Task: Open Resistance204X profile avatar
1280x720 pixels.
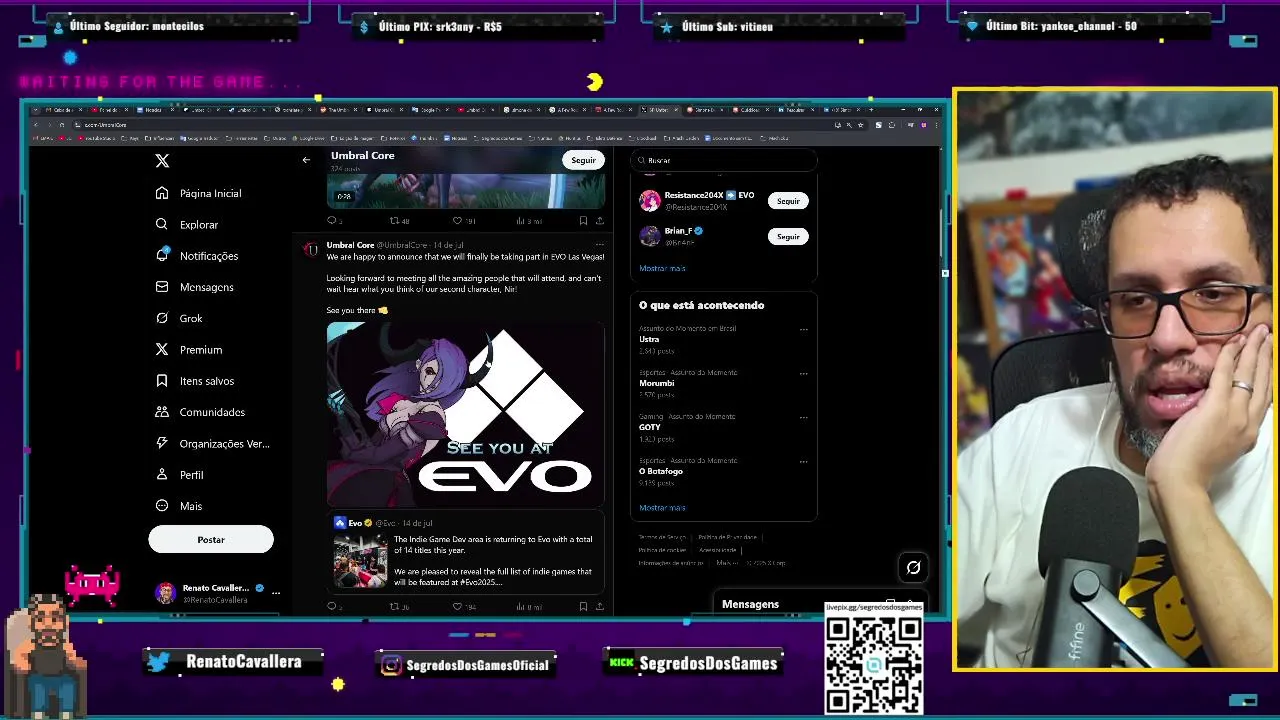Action: (x=650, y=201)
